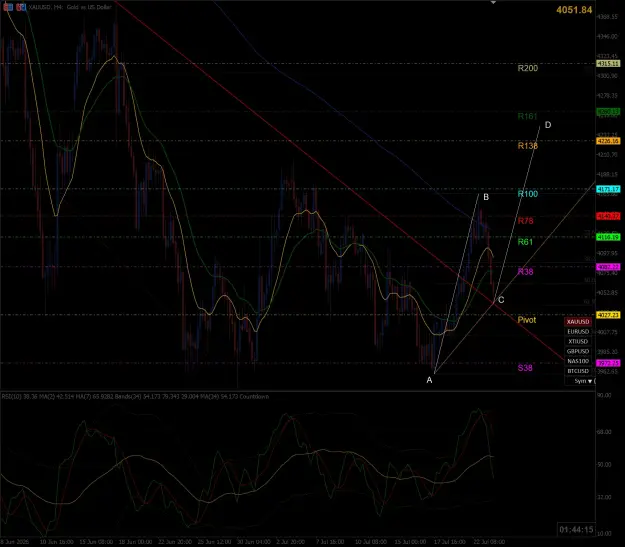Image resolution: width=625 pixels, height=547 pixels.
Task: Click the orange 4226.16 price tag
Action: tap(608, 141)
